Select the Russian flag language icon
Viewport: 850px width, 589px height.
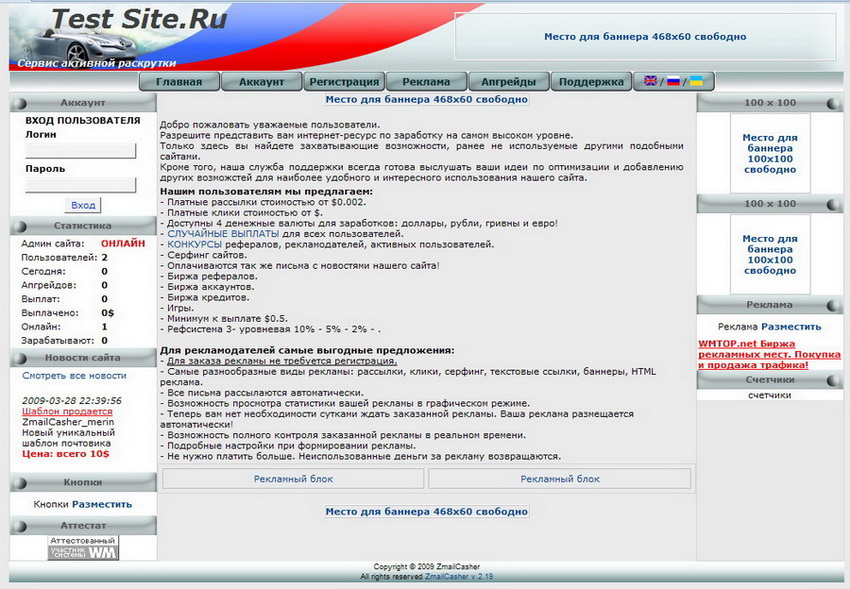(x=673, y=81)
